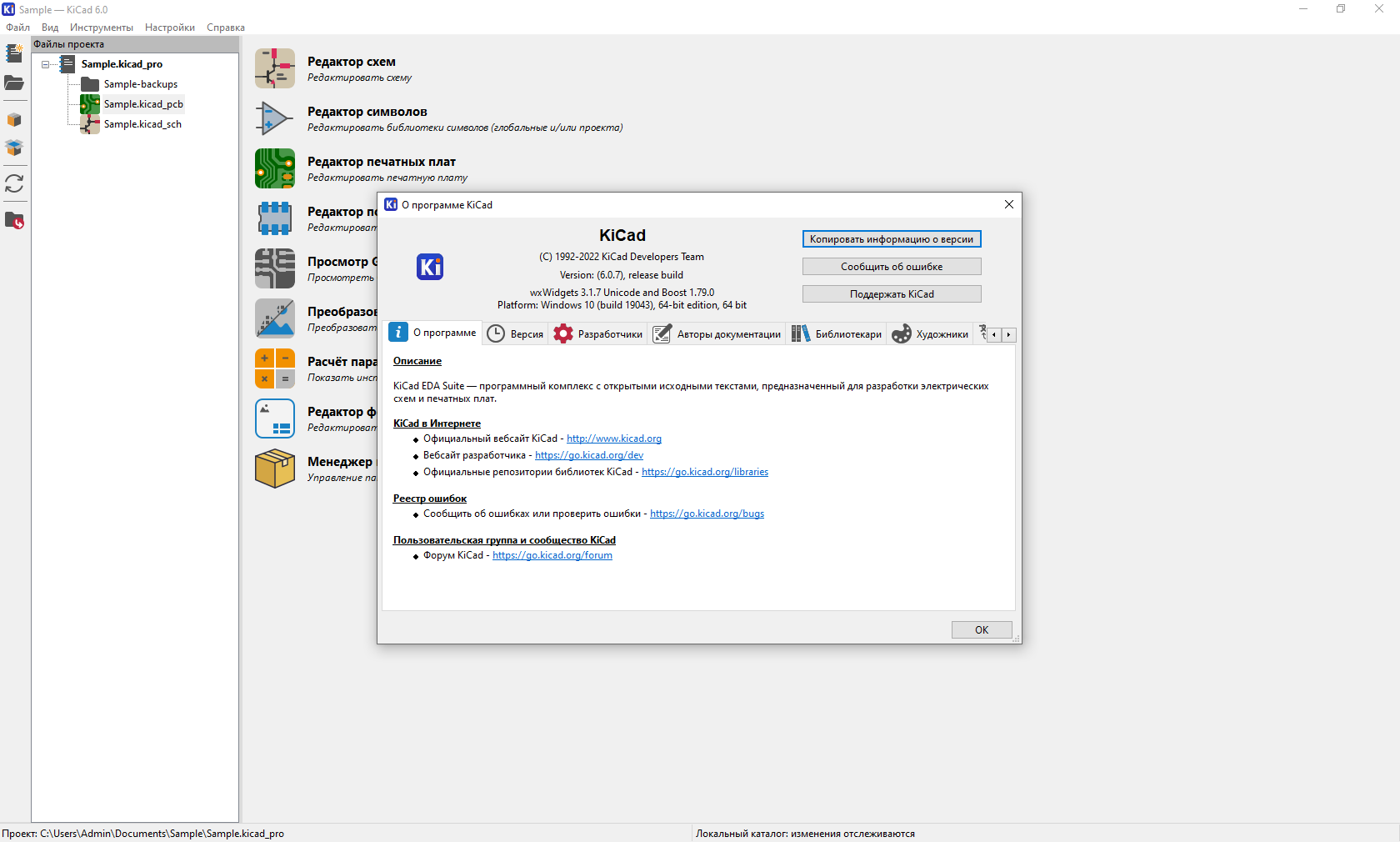Image resolution: width=1400 pixels, height=842 pixels.
Task: Collapse the Sample.kicad_pro tree node
Action: pos(46,64)
